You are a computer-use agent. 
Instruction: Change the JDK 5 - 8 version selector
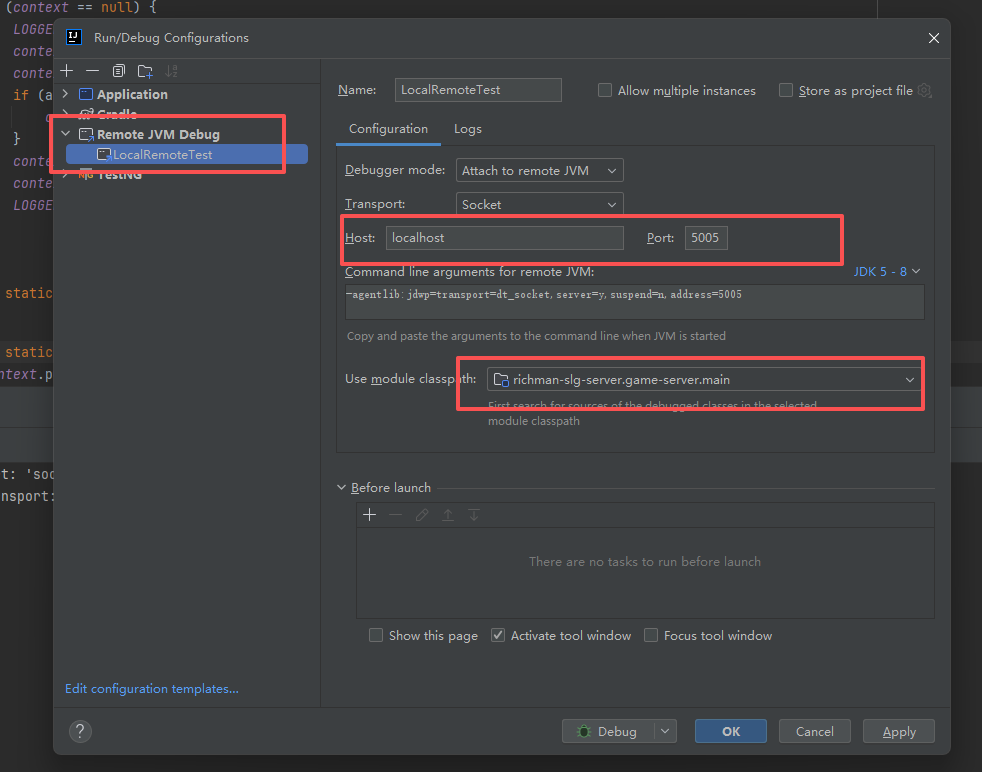pos(887,272)
